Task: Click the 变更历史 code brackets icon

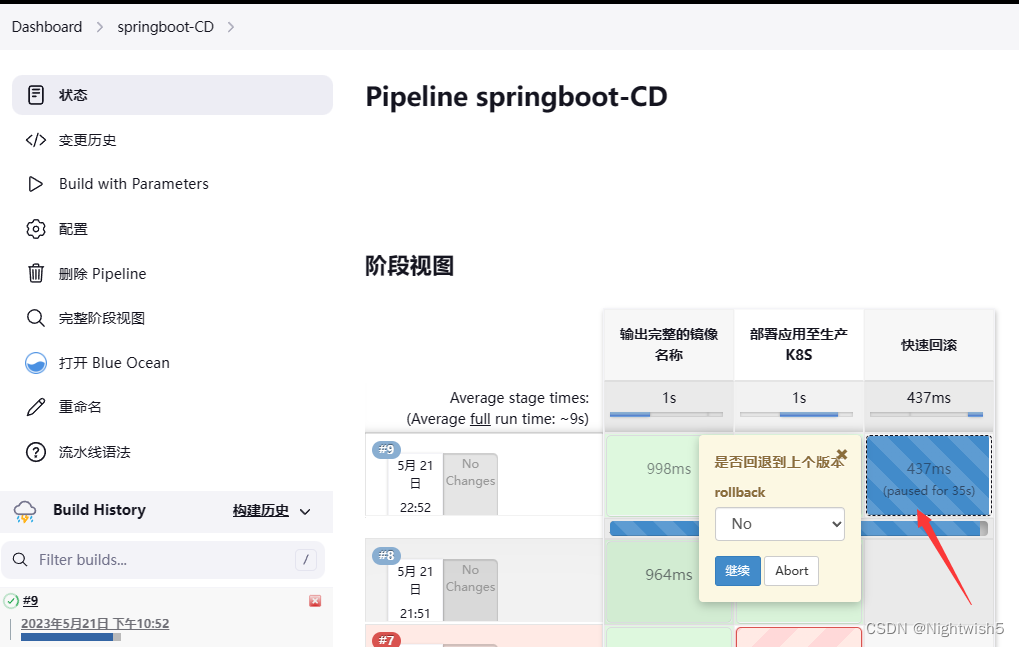Action: [x=36, y=140]
